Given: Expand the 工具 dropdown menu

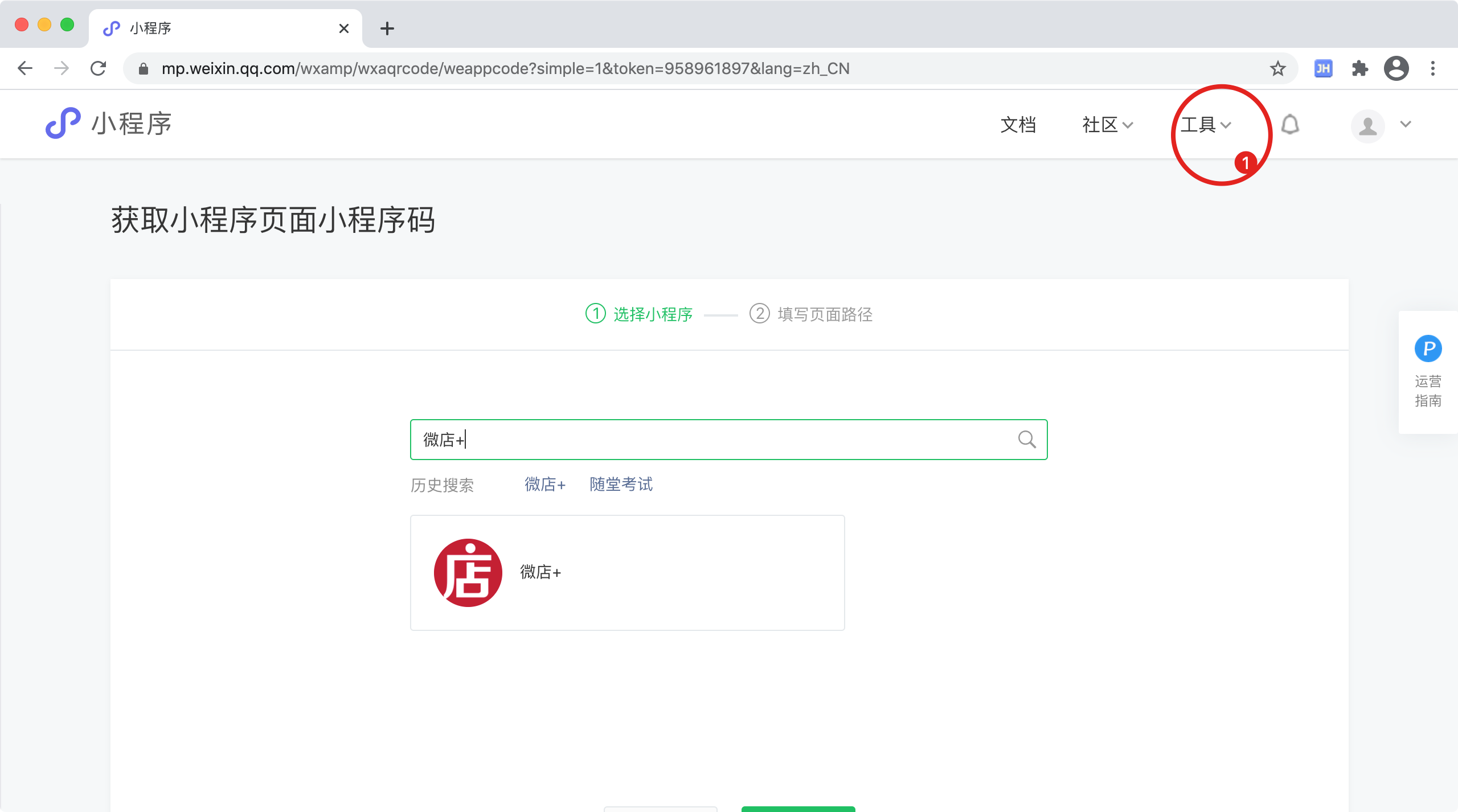Looking at the screenshot, I should coord(1205,125).
